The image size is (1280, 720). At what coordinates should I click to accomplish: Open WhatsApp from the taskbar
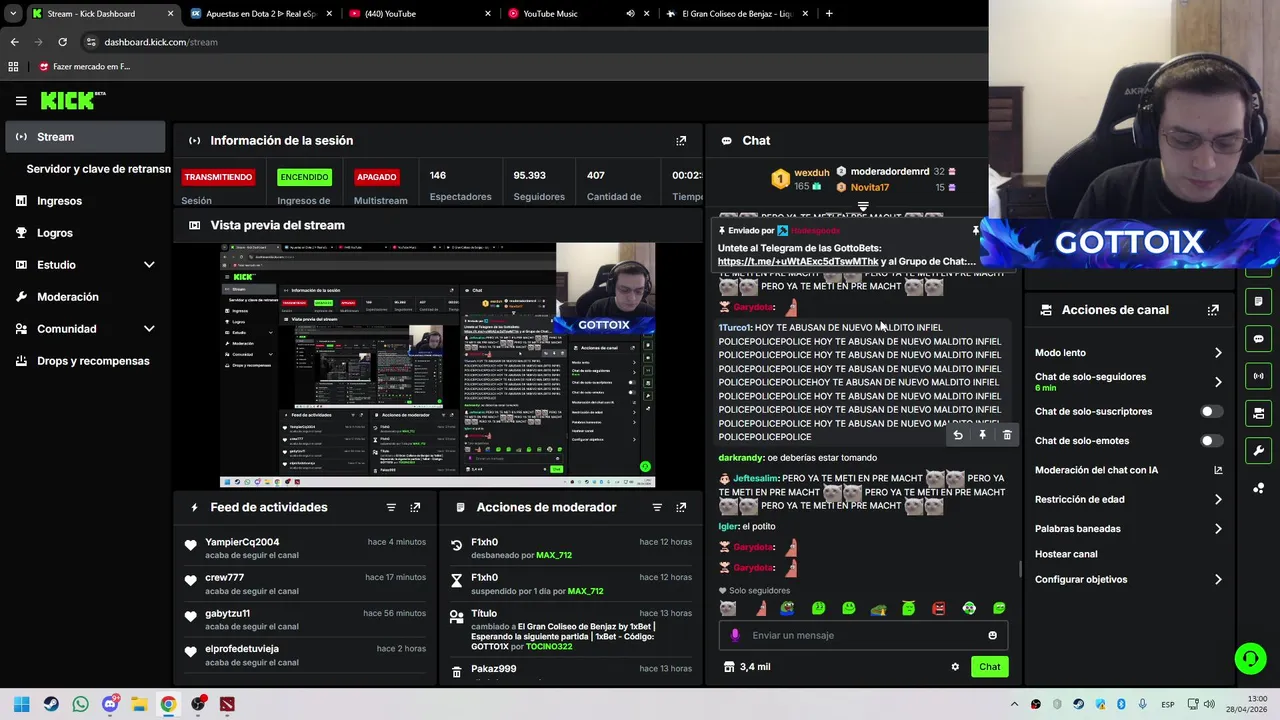pyautogui.click(x=80, y=704)
